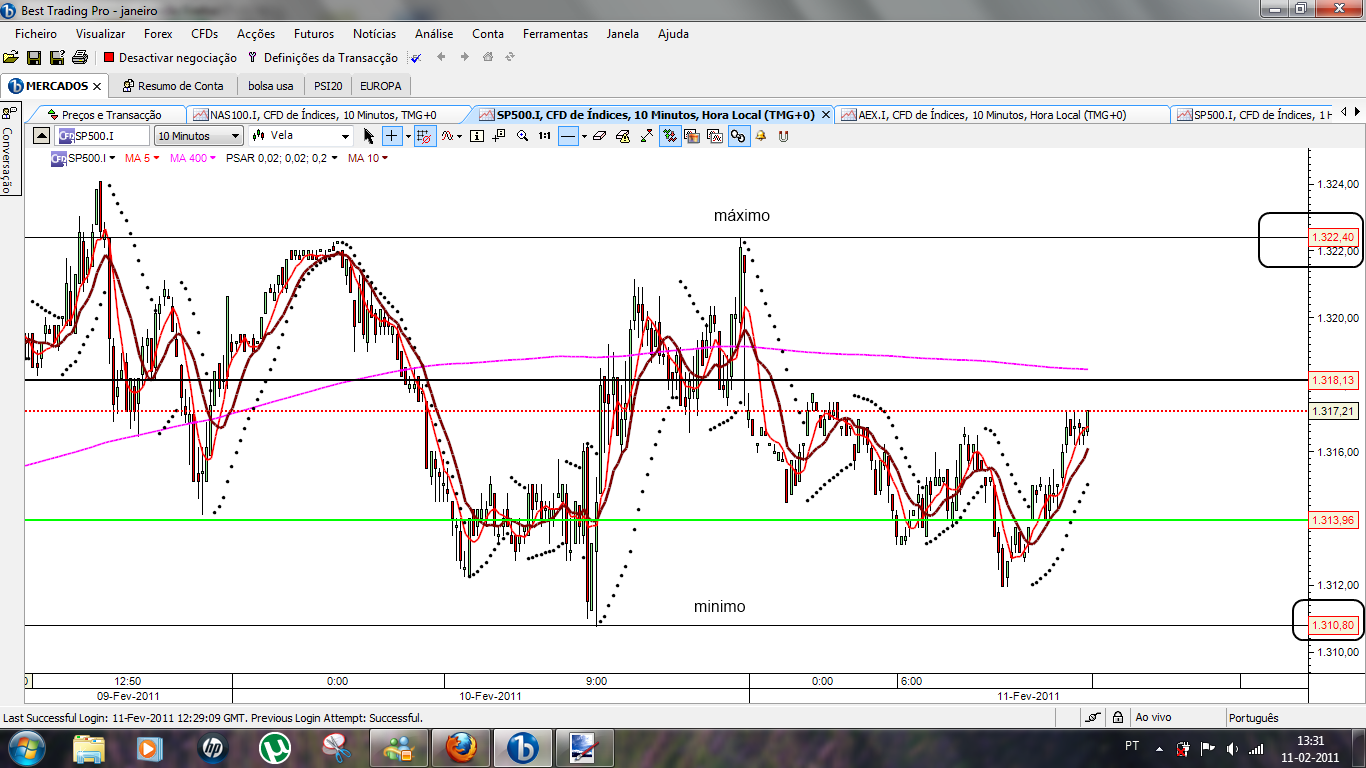Expand the line tool dropdown arrow
Image resolution: width=1366 pixels, height=768 pixels.
(583, 135)
